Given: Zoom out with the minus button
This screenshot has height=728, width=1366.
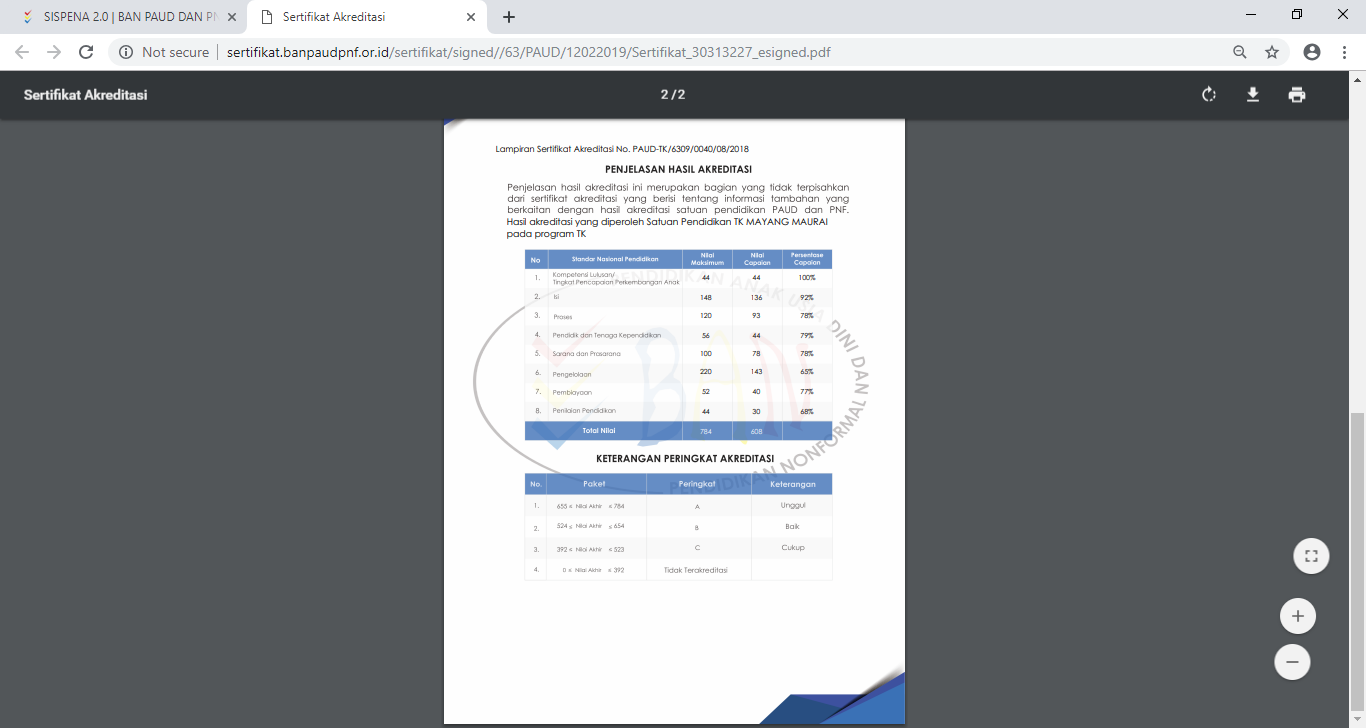Looking at the screenshot, I should click(1292, 662).
